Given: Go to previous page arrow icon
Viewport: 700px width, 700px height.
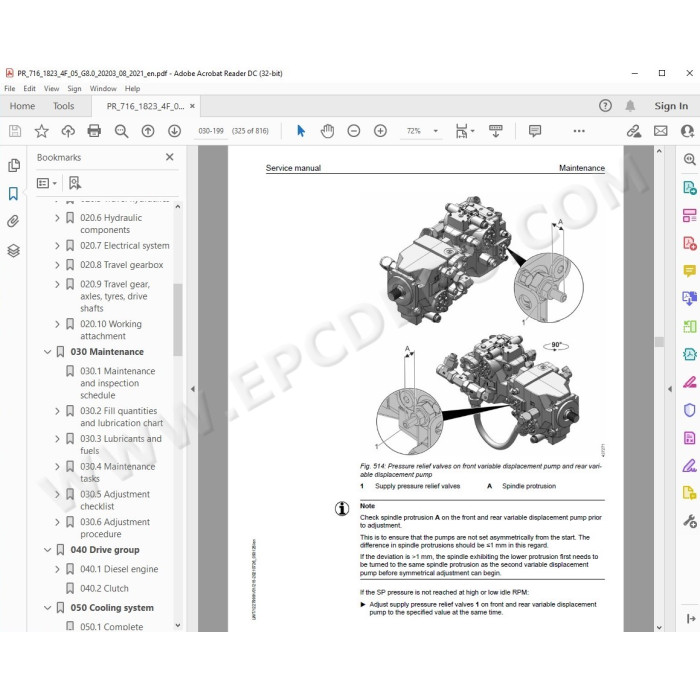Looking at the screenshot, I should click(x=148, y=131).
